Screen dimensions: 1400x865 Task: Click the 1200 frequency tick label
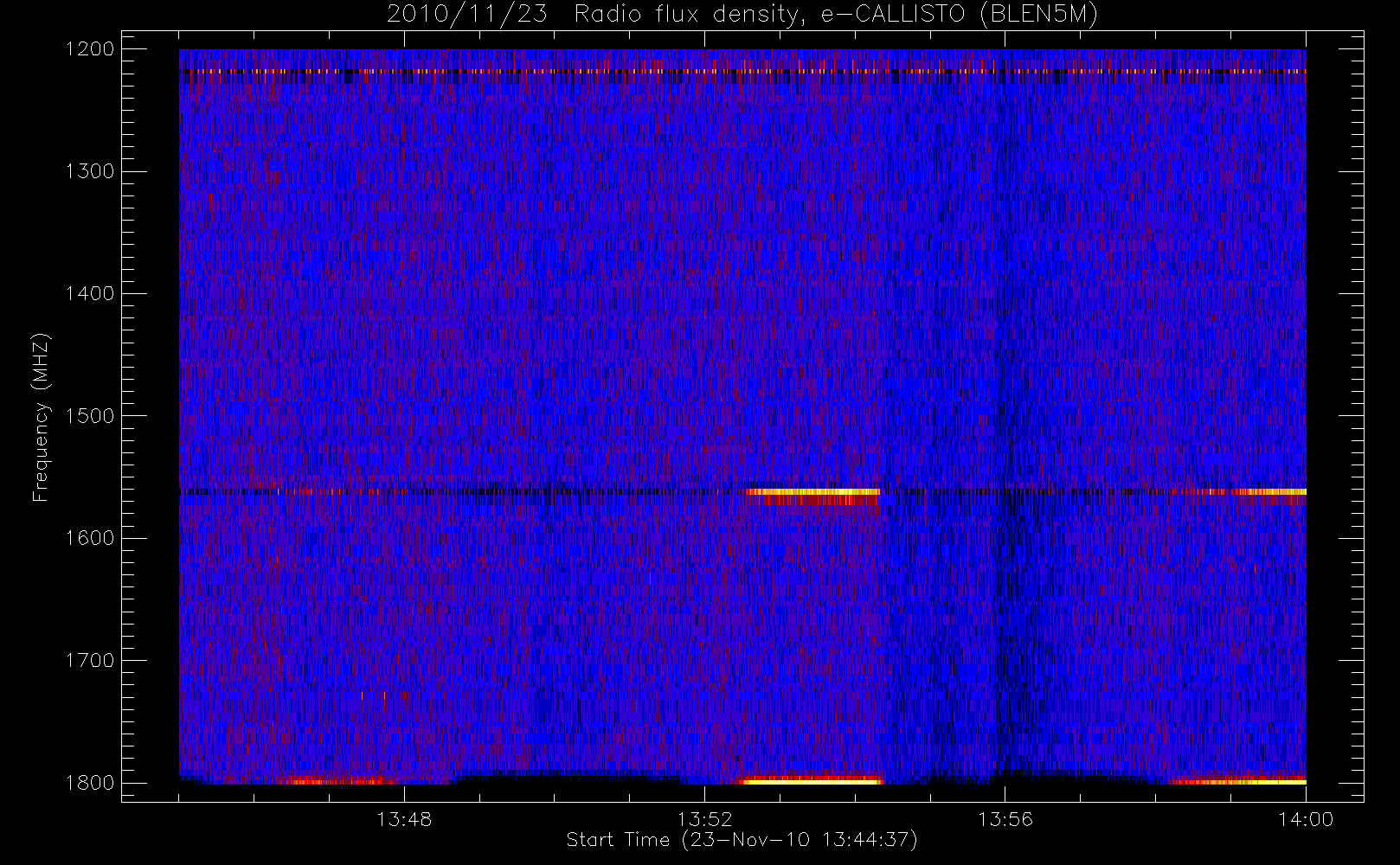tap(90, 49)
